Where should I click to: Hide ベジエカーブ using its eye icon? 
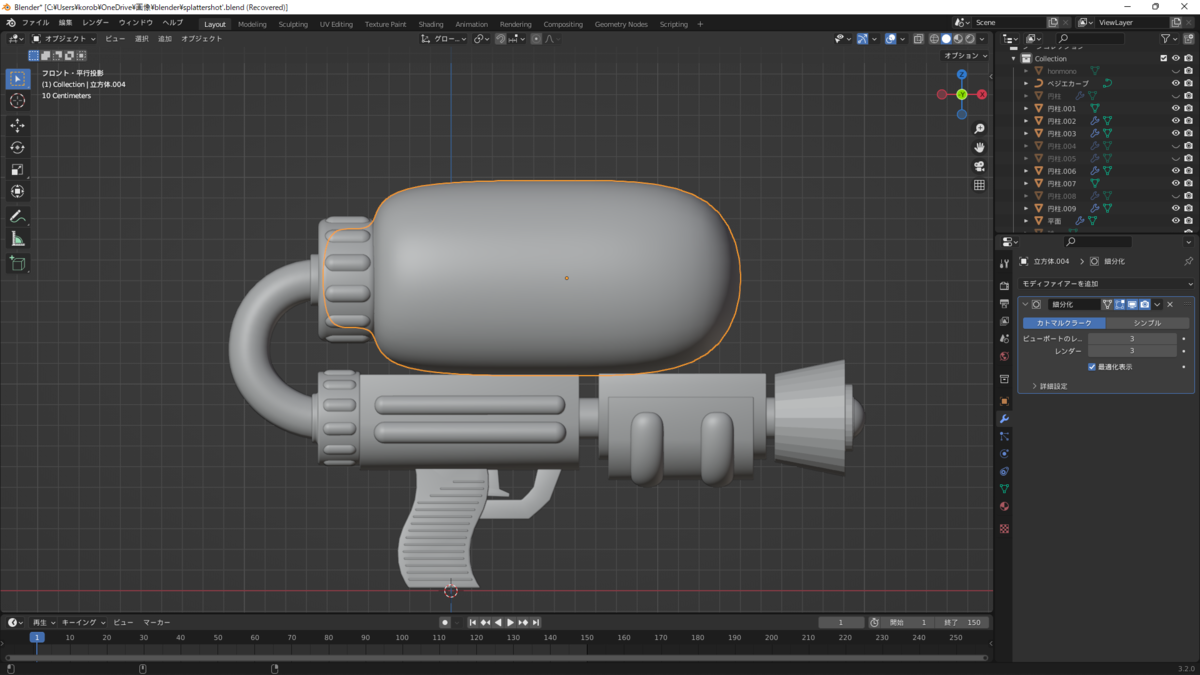pos(1175,84)
